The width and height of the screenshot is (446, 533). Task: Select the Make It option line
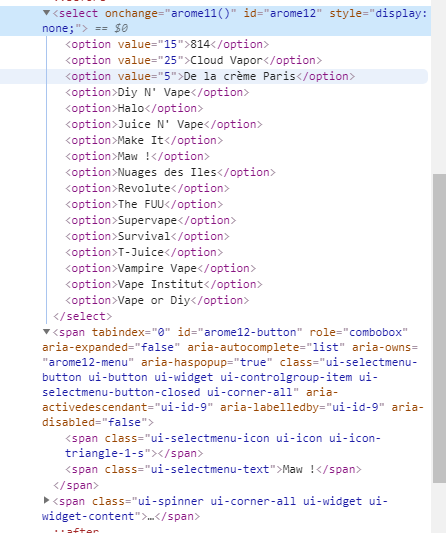144,140
